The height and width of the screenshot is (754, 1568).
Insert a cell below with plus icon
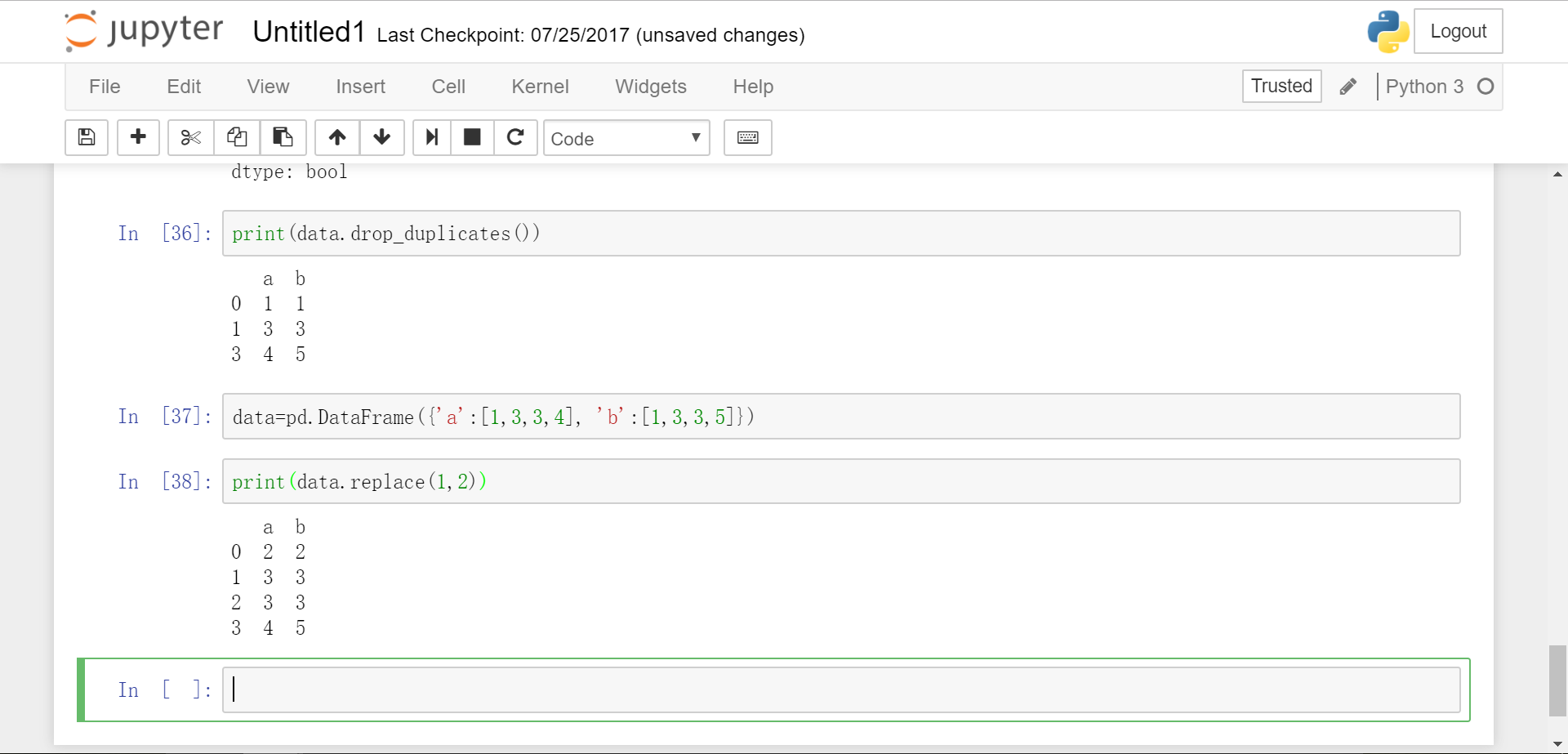[138, 137]
